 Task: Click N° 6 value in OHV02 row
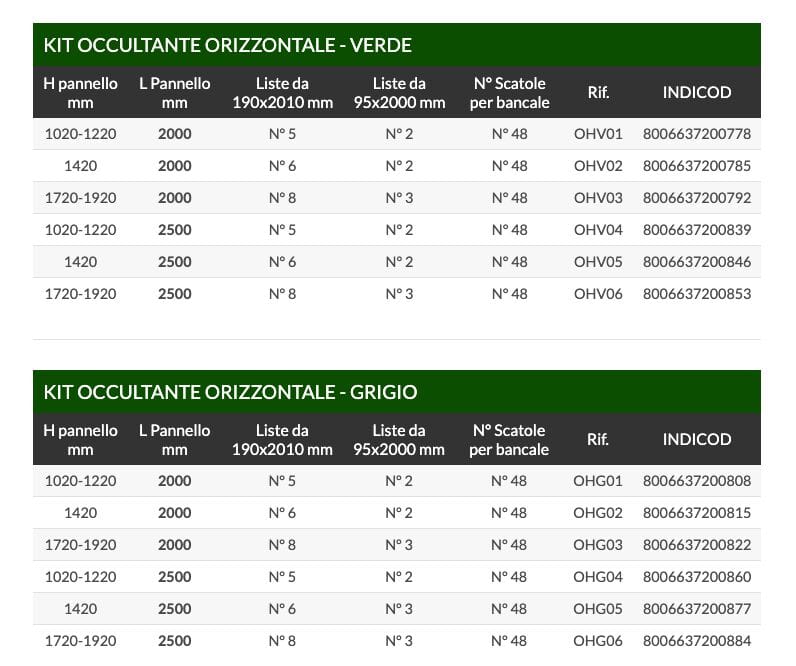click(x=282, y=166)
